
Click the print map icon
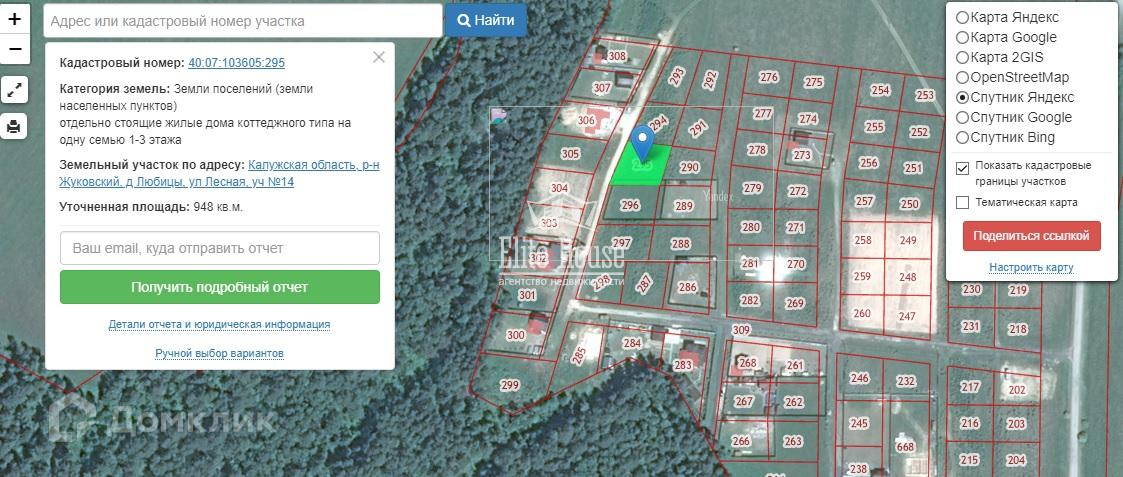[x=15, y=127]
